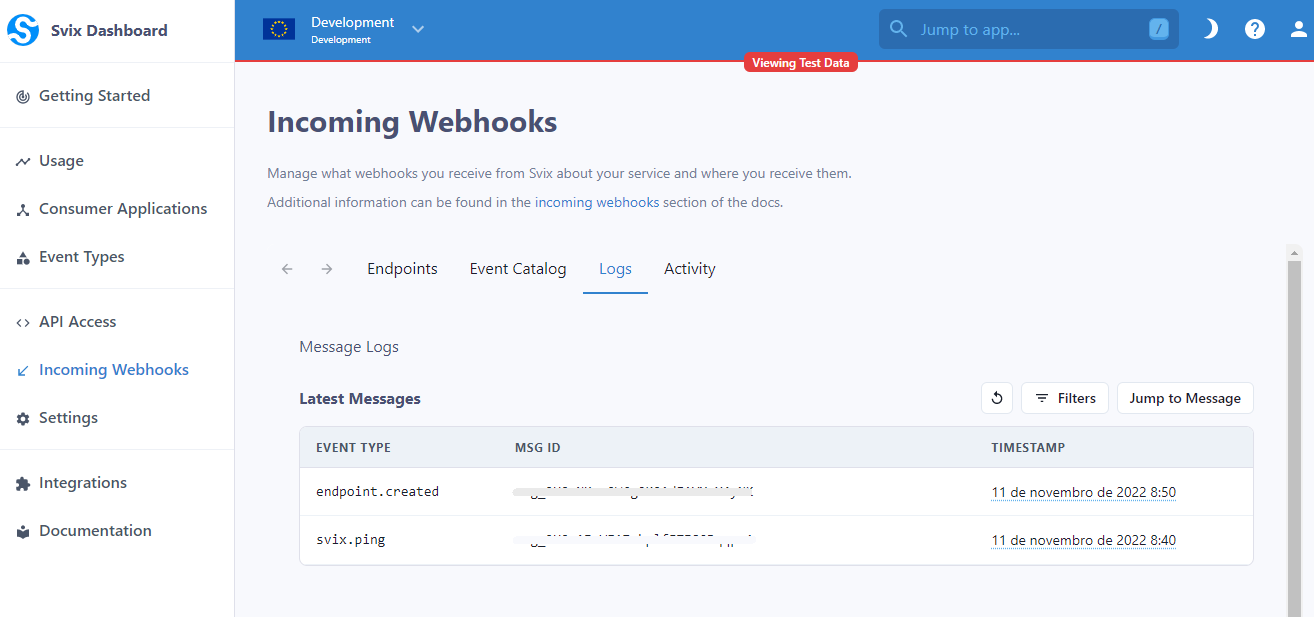The image size is (1314, 617).
Task: Open the Settings gear icon
Action: coord(21,417)
